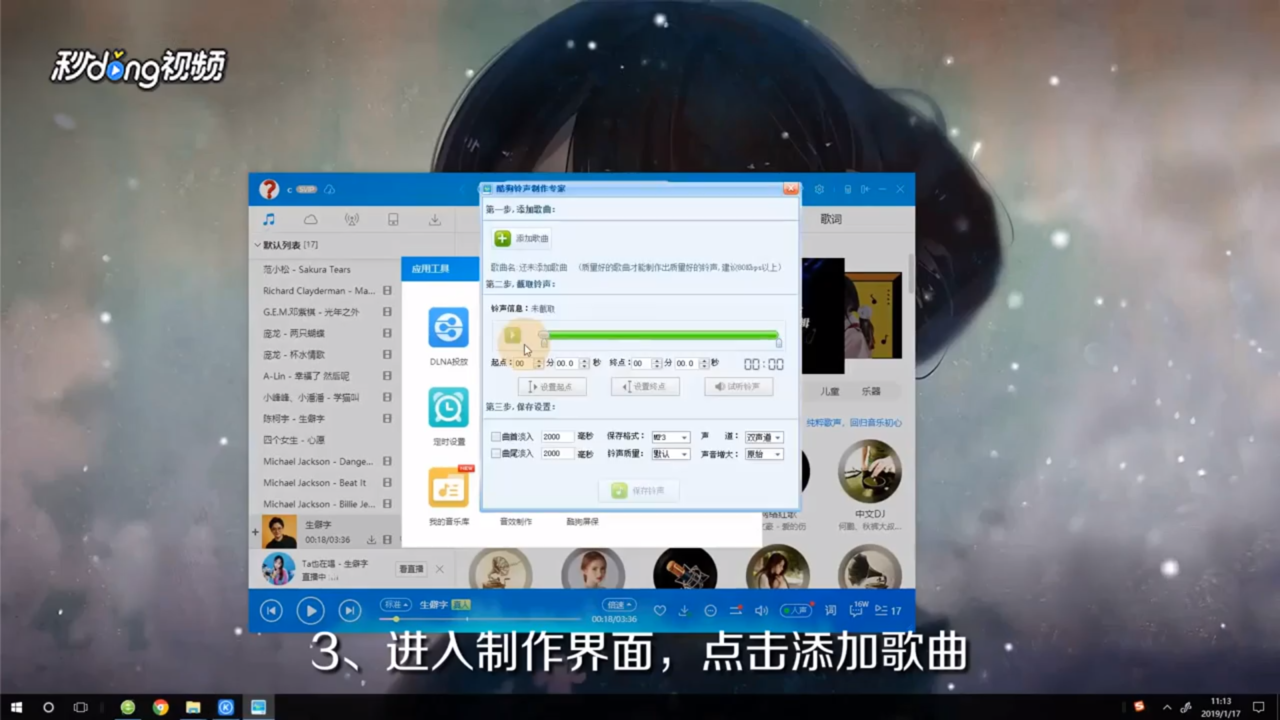
Task: Open Chrome from the taskbar
Action: [x=160, y=707]
